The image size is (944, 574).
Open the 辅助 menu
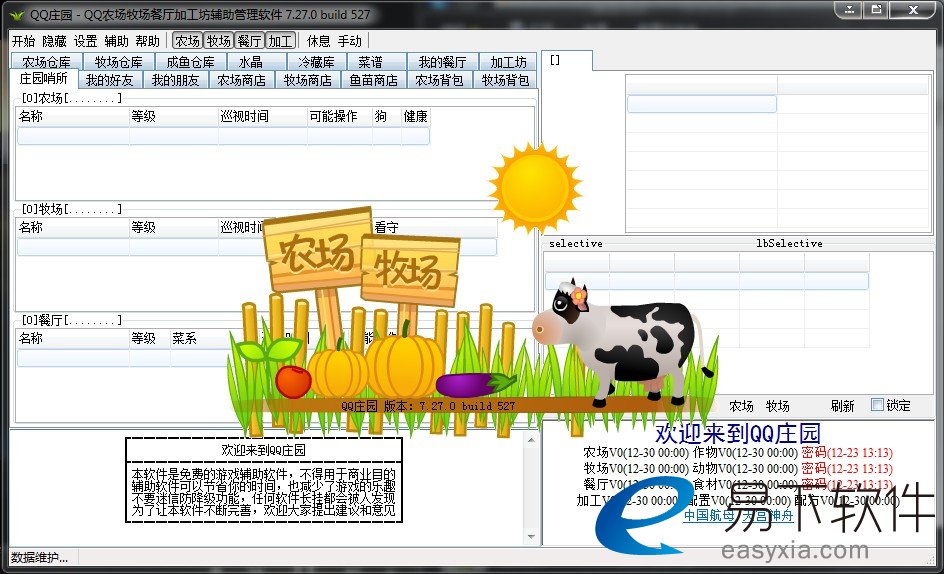click(x=116, y=41)
